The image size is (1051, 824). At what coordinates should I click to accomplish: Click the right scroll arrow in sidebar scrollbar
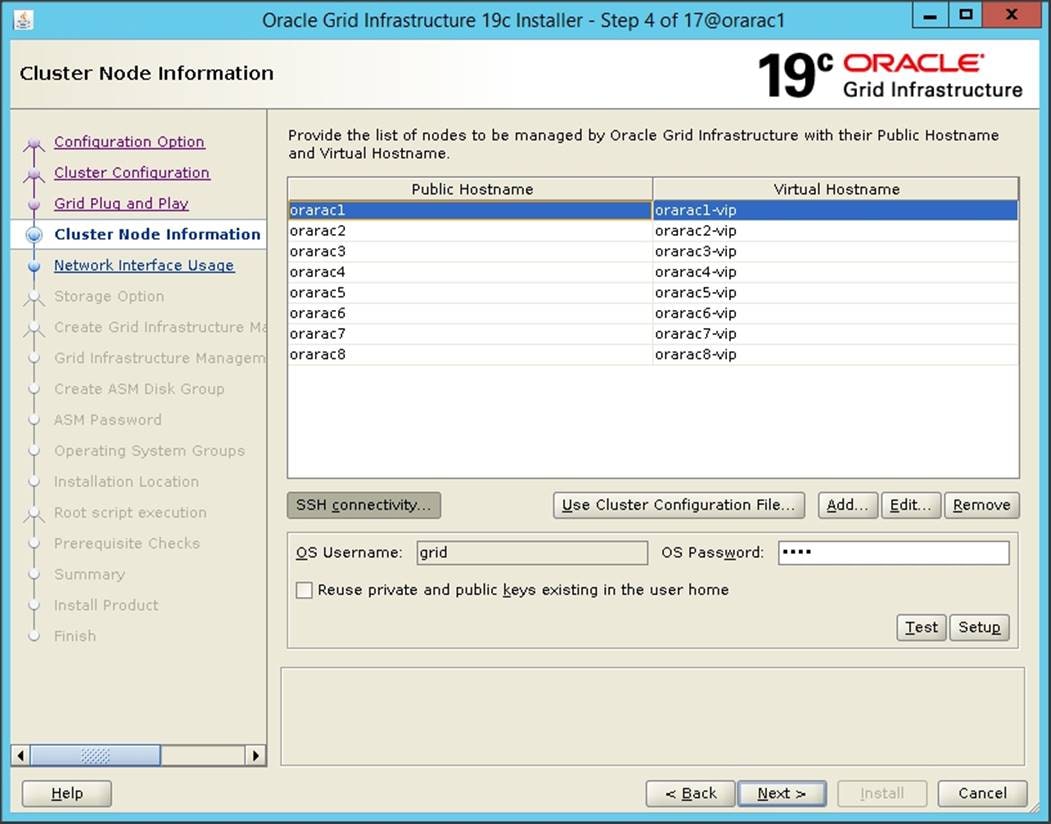255,756
